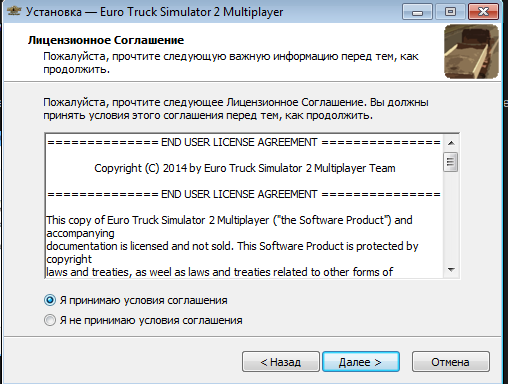
Task: Click the license scrollbar thumb
Action: [x=451, y=162]
